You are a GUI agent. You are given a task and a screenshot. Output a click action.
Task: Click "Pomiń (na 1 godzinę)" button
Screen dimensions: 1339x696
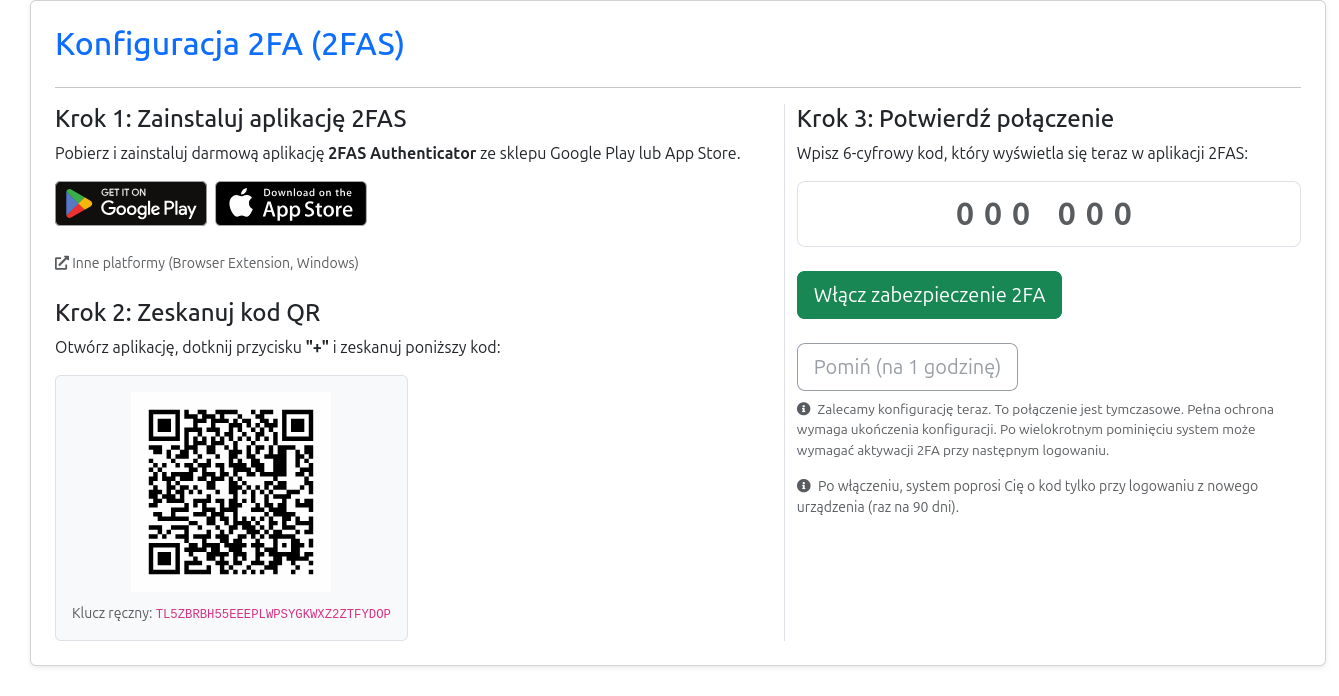pyautogui.click(x=907, y=367)
